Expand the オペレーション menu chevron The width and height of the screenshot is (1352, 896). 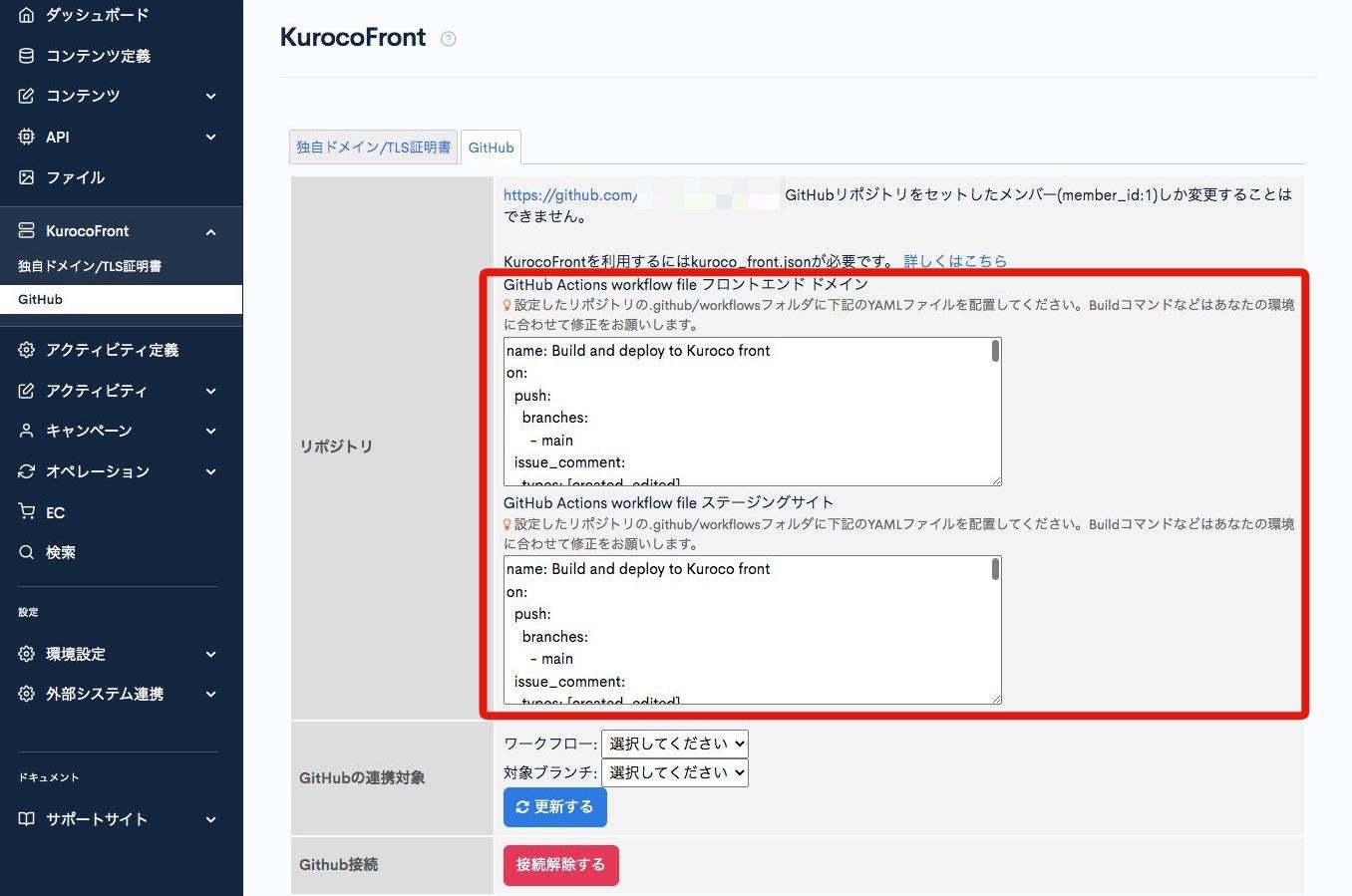[x=210, y=471]
